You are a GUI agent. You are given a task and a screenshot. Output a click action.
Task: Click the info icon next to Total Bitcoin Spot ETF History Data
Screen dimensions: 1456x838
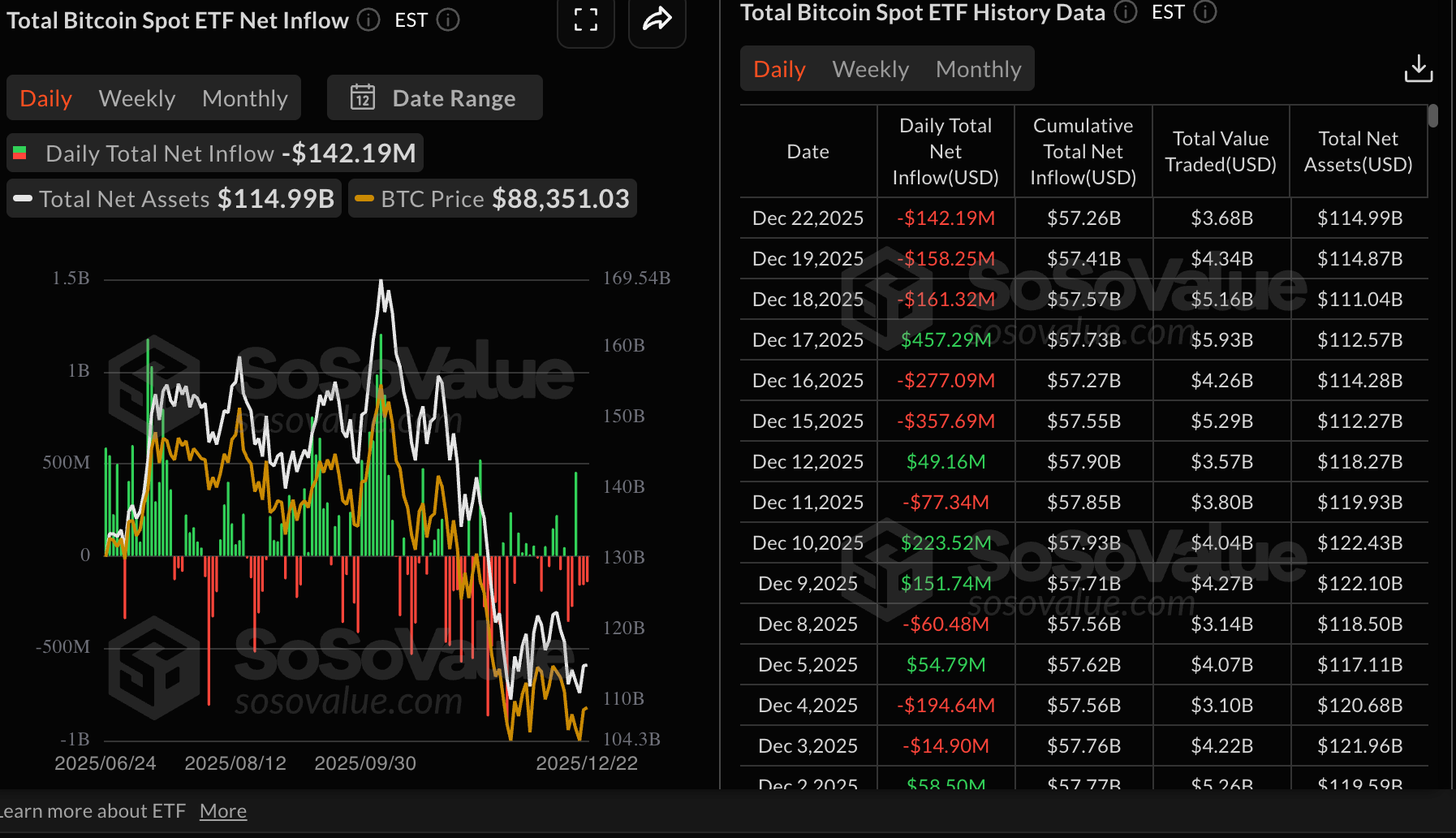1125,12
